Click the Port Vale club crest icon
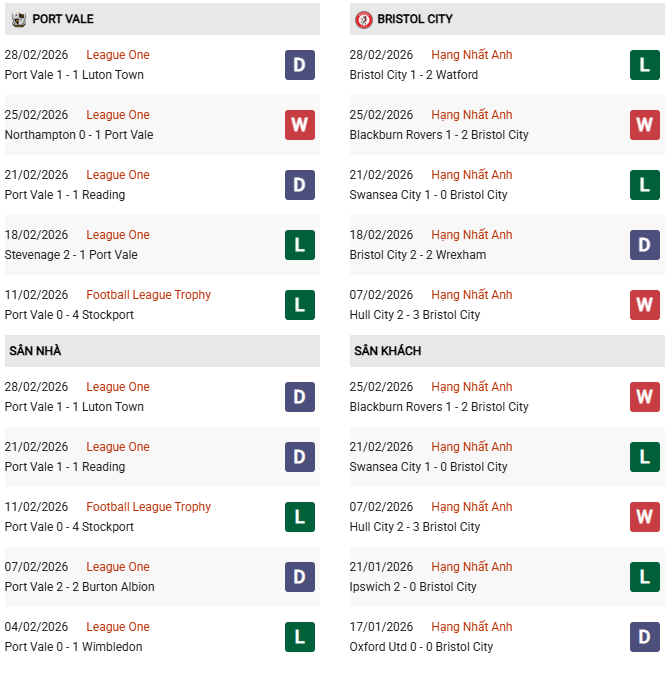This screenshot has width=672, height=675. [x=18, y=19]
